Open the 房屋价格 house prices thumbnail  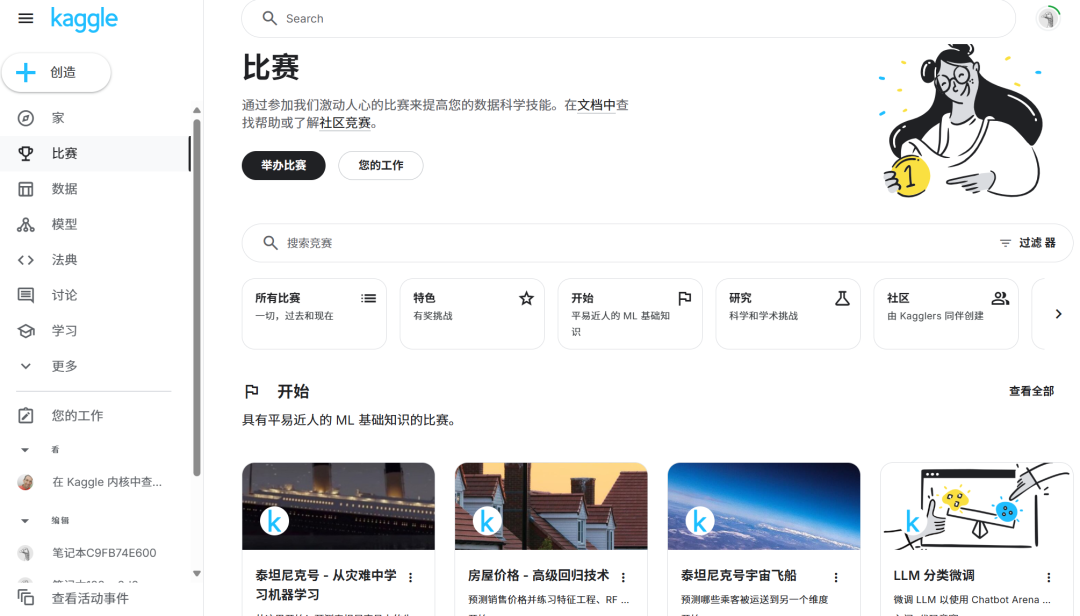point(551,506)
